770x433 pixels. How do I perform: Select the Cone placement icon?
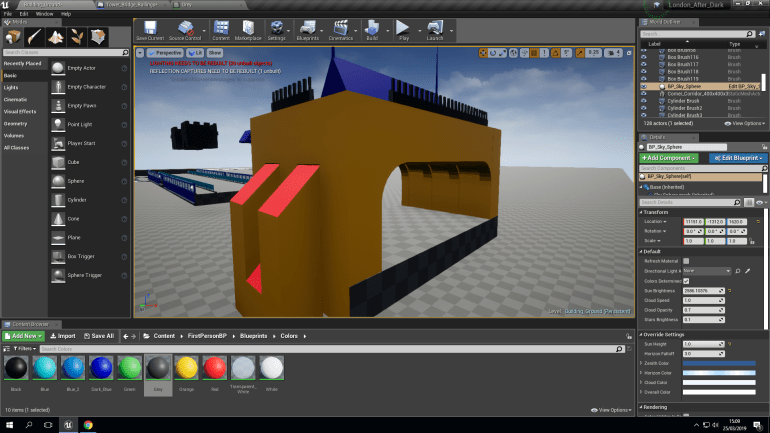point(58,219)
